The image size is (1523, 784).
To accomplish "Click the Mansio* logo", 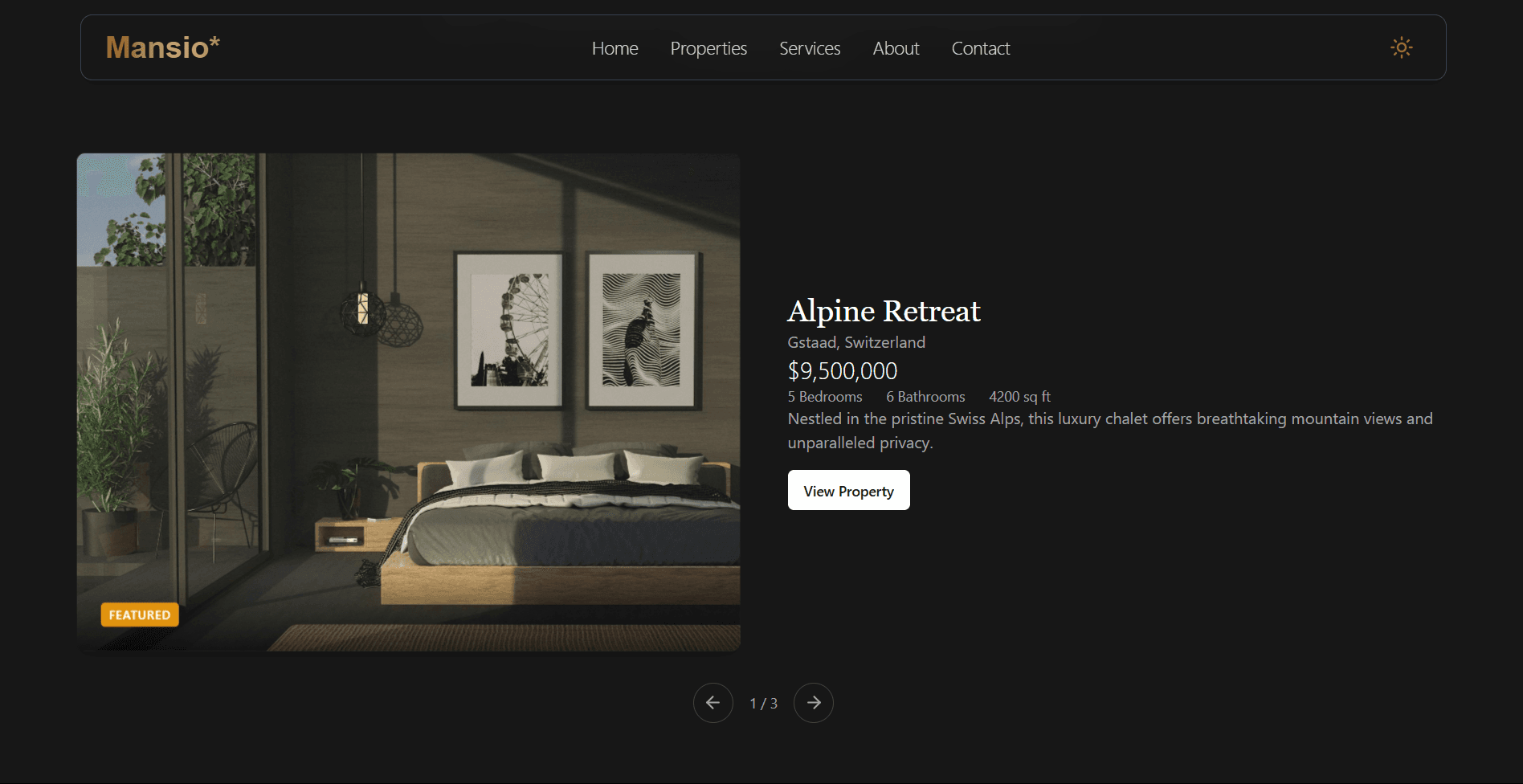I will coord(163,47).
